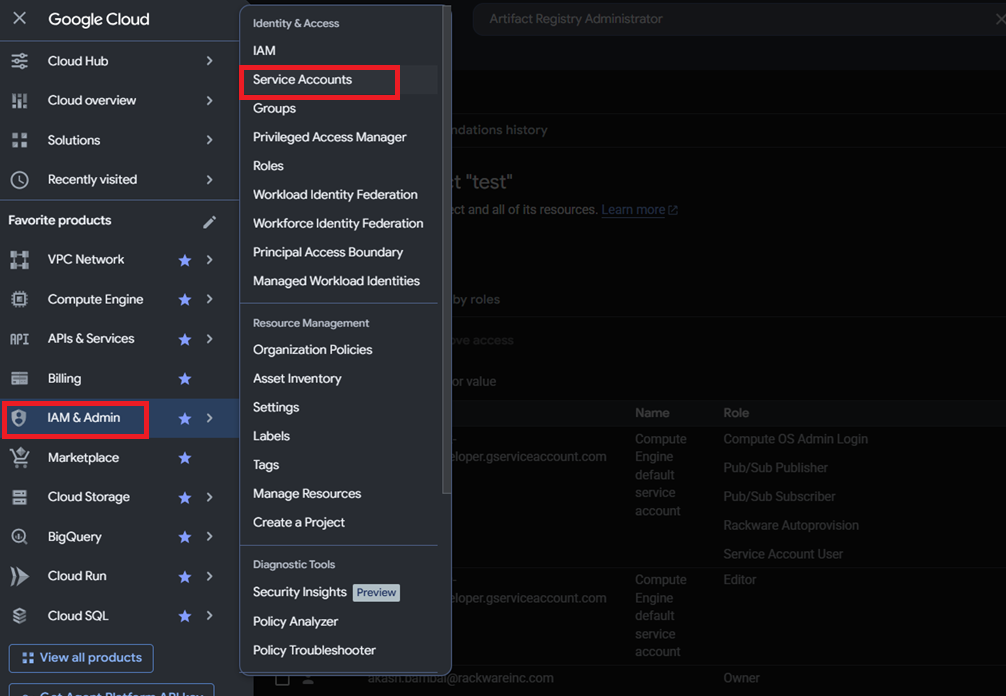Screen dimensions: 1006x696
Task: Click the Cloud overview icon
Action: click(20, 101)
